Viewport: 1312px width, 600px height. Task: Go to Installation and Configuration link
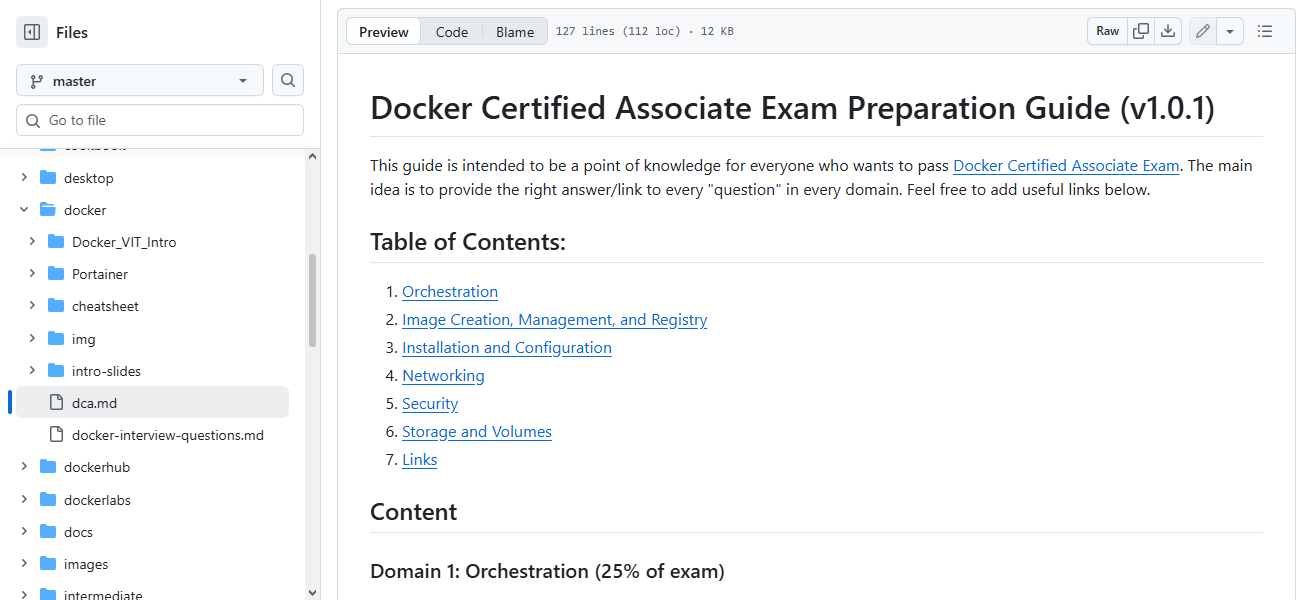coord(507,348)
